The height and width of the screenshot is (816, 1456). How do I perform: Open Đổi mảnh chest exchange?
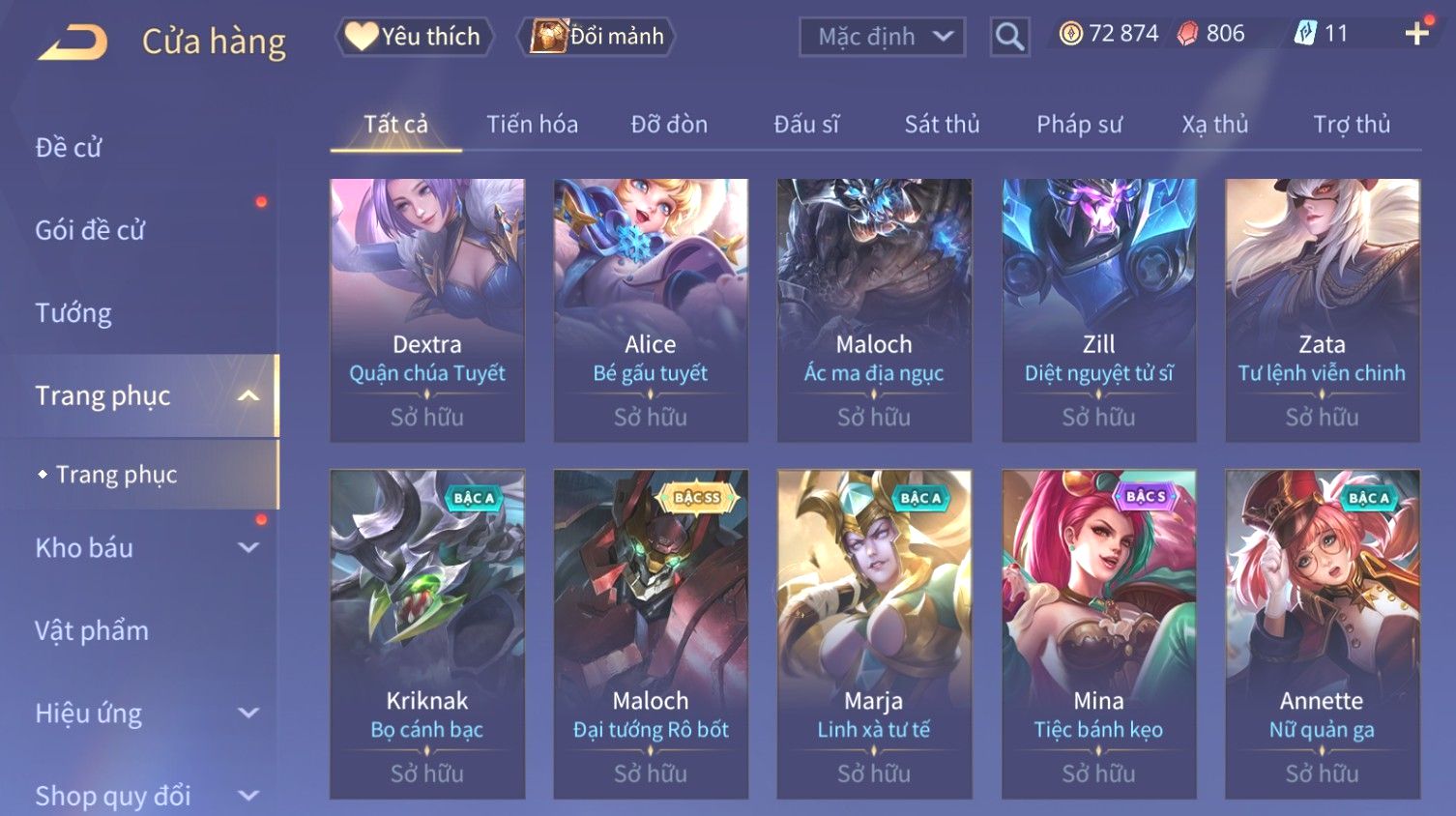pos(596,37)
